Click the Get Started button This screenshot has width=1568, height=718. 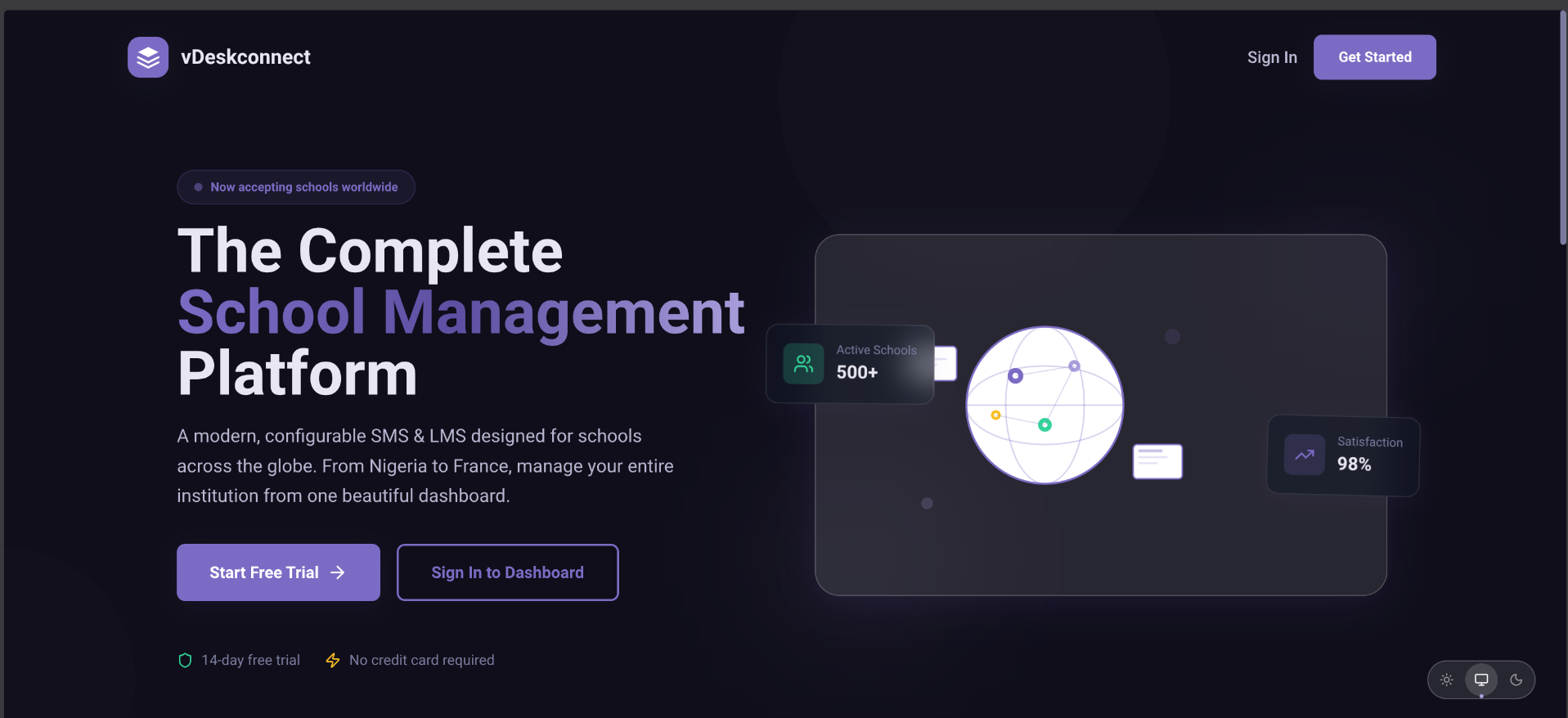(1374, 57)
